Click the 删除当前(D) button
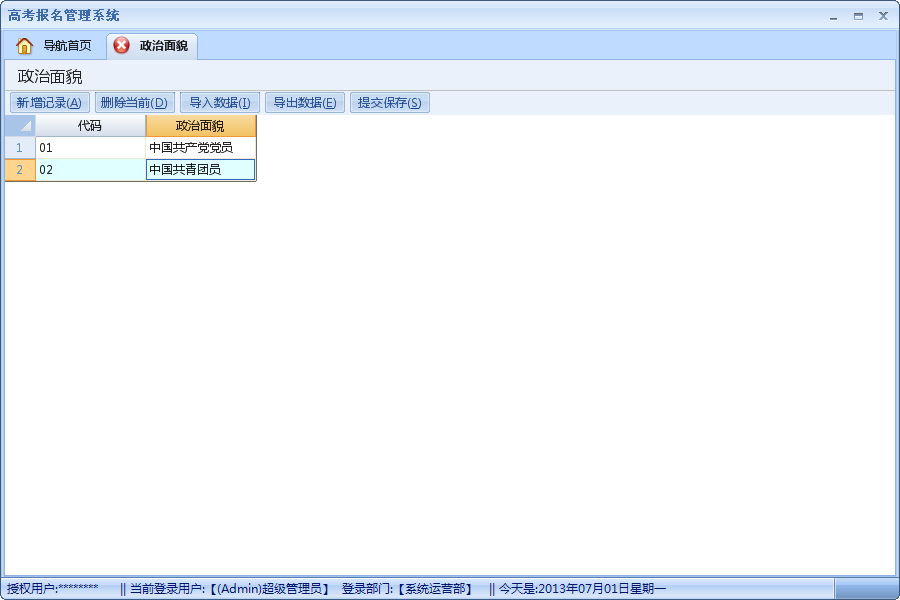 [x=134, y=103]
